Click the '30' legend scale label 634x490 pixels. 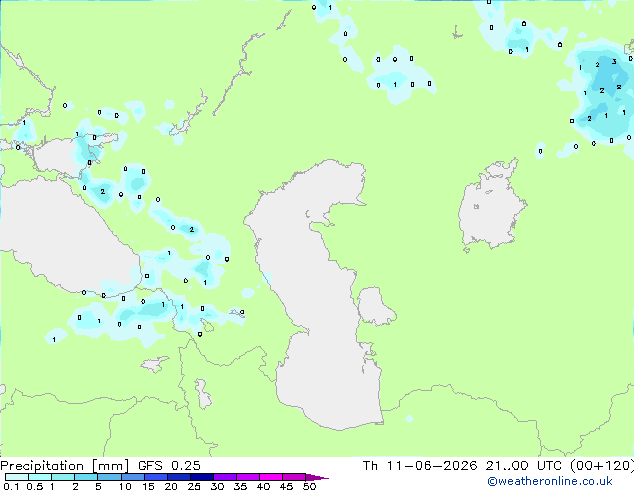pyautogui.click(x=217, y=486)
